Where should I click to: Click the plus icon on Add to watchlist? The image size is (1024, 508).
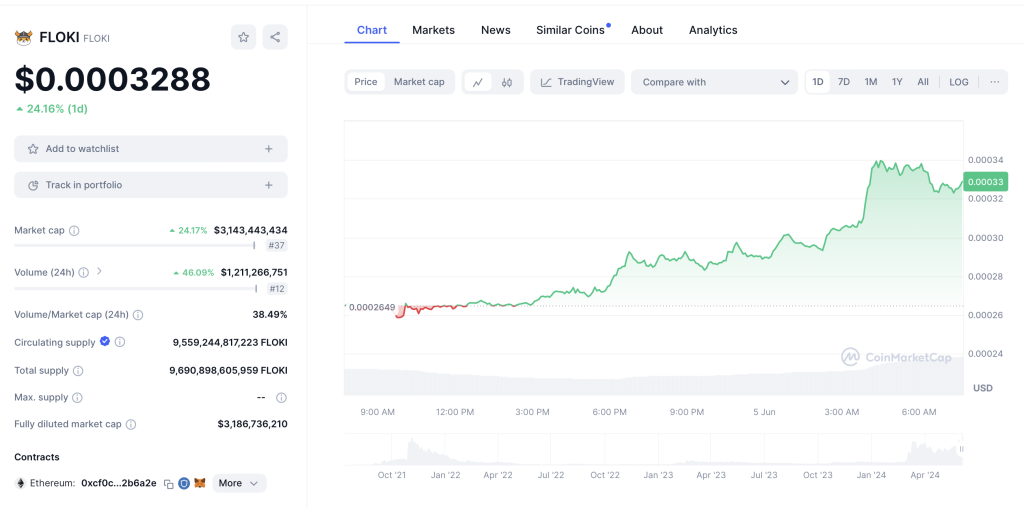(268, 149)
